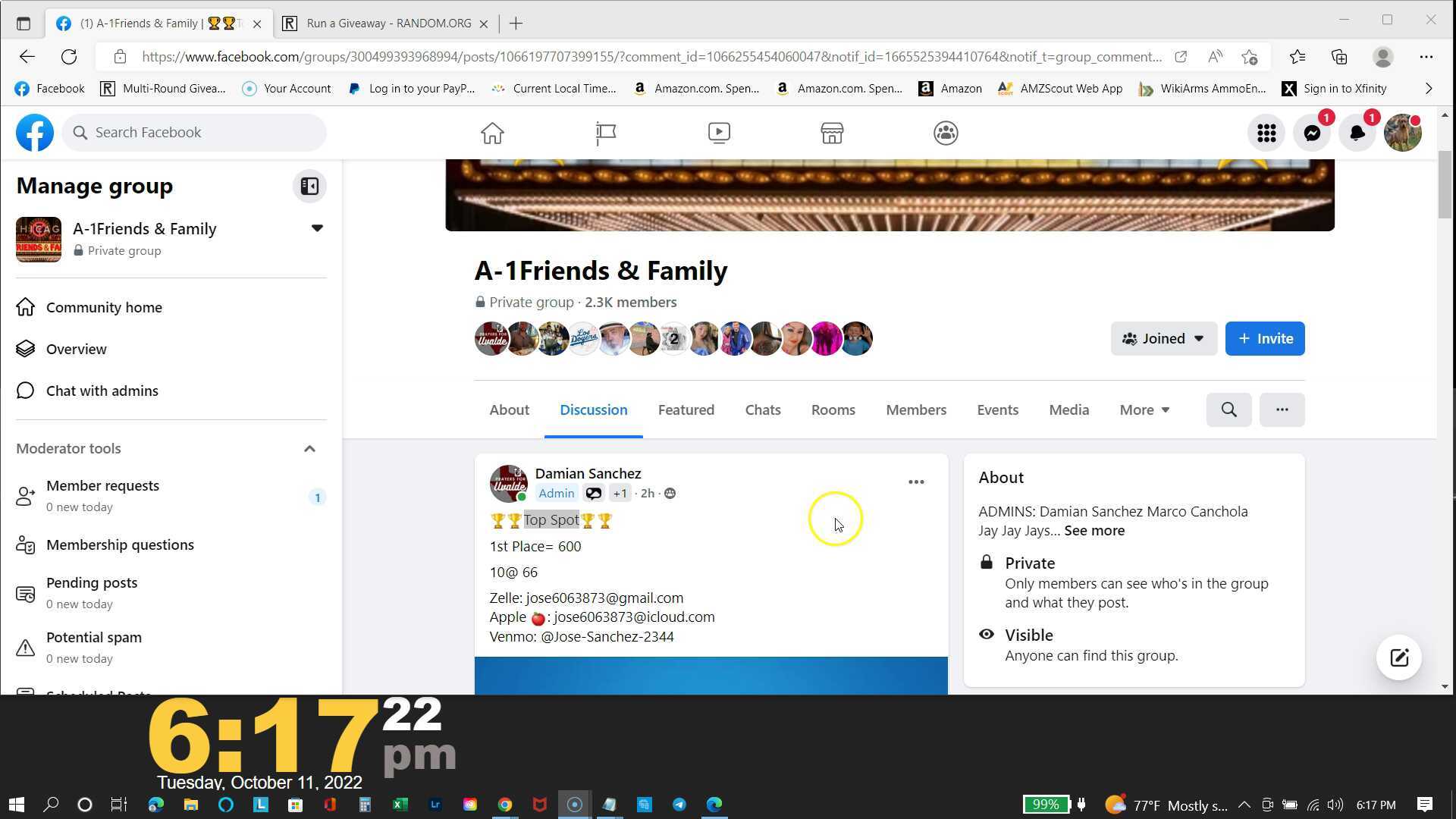Viewport: 1456px width, 819px height.
Task: Expand the A-1Friends & Family group switcher arrow
Action: (317, 228)
